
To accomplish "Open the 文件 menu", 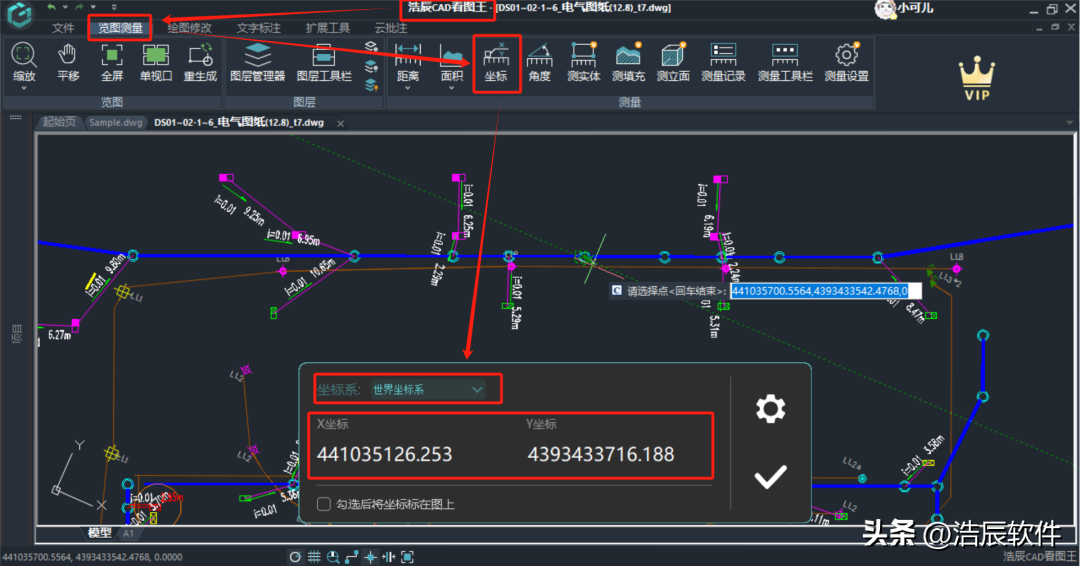I will pyautogui.click(x=63, y=28).
